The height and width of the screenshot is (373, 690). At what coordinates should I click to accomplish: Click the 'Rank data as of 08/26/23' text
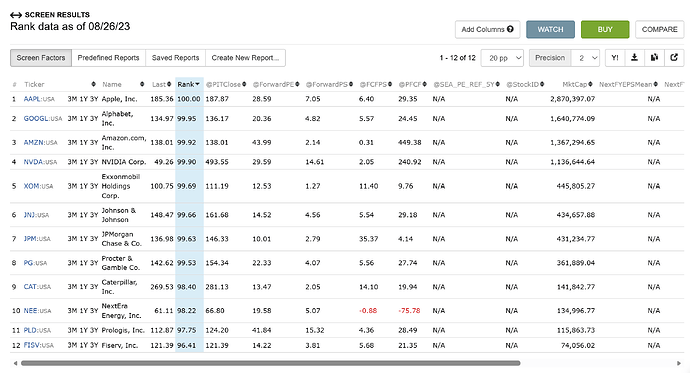click(70, 26)
